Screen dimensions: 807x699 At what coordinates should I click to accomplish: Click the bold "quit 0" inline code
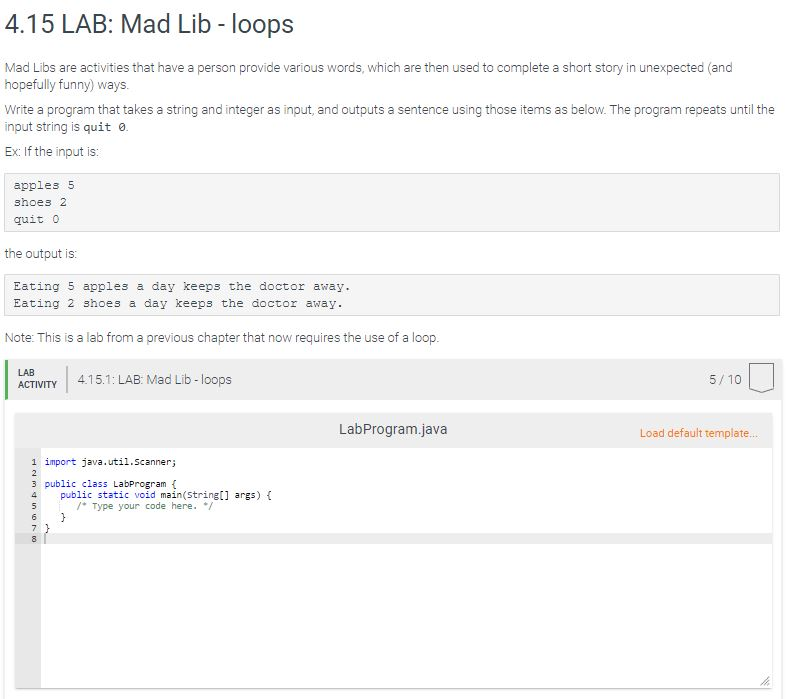pyautogui.click(x=104, y=127)
